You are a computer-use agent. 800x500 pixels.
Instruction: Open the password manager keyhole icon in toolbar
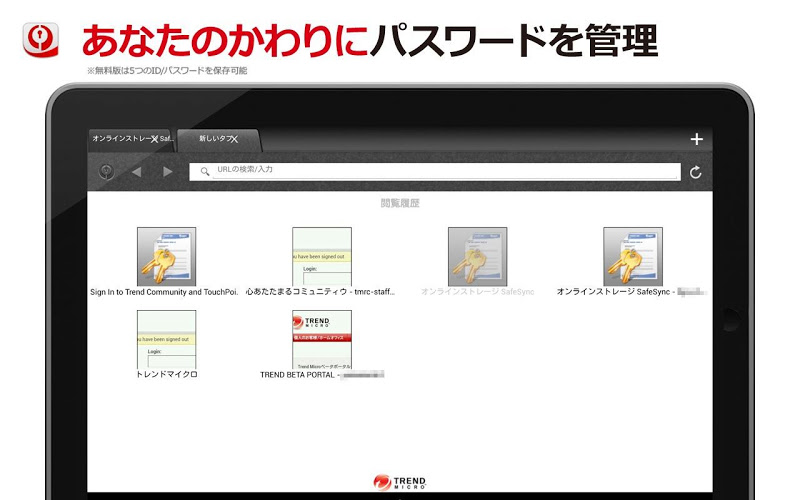(106, 172)
